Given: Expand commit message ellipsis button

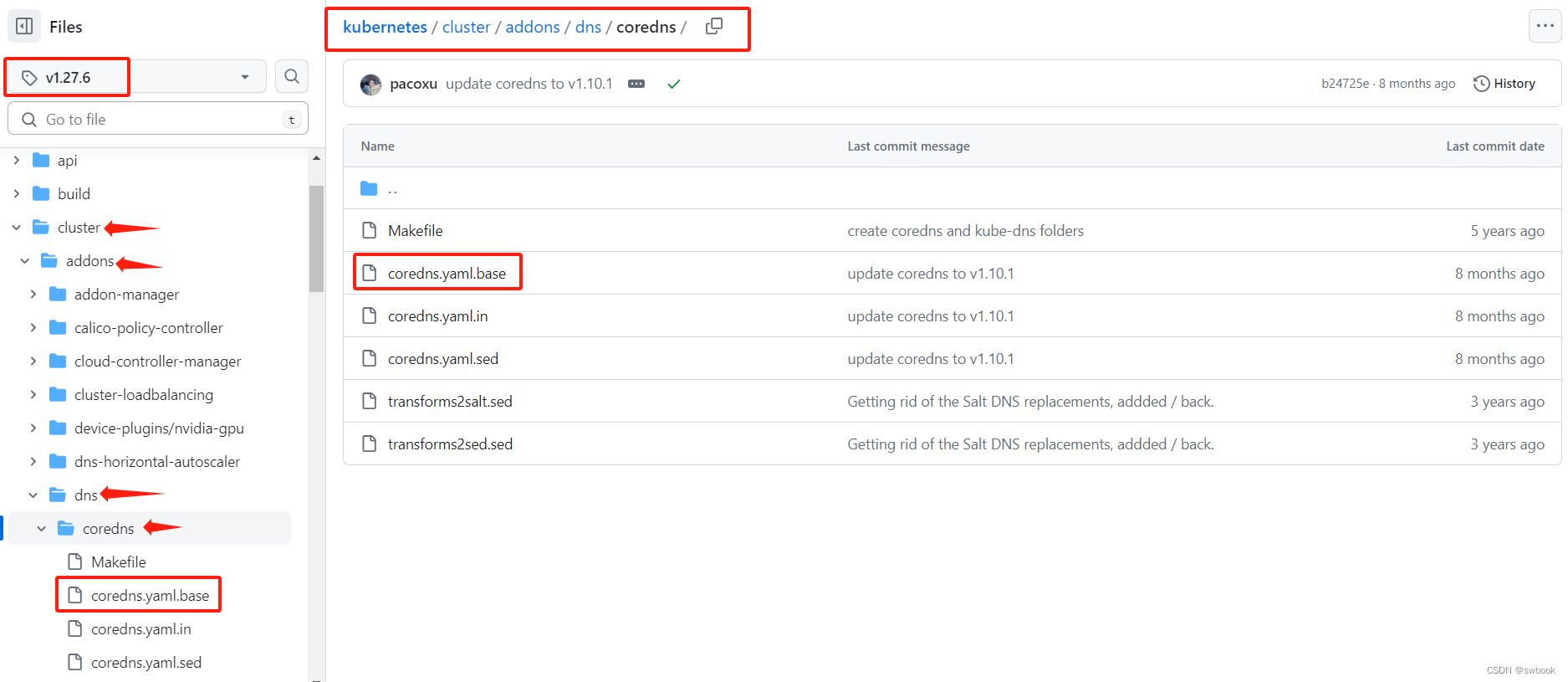Looking at the screenshot, I should click(636, 84).
